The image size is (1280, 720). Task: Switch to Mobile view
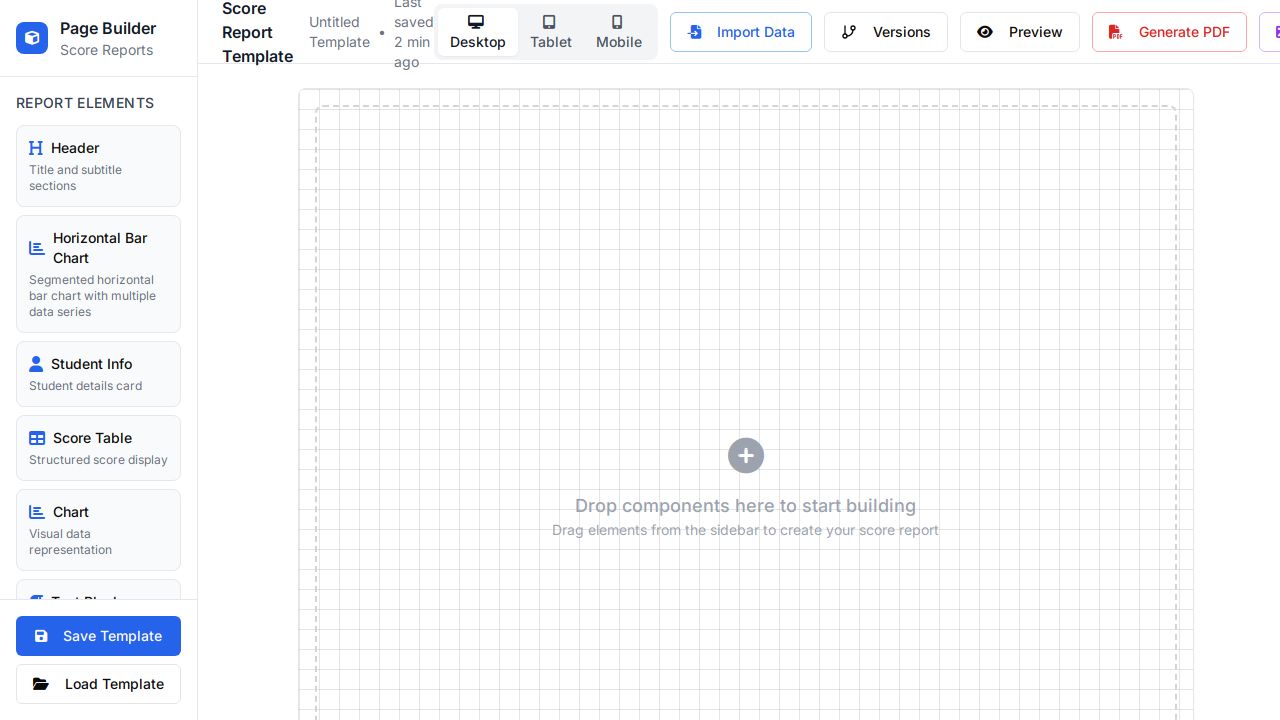point(619,32)
